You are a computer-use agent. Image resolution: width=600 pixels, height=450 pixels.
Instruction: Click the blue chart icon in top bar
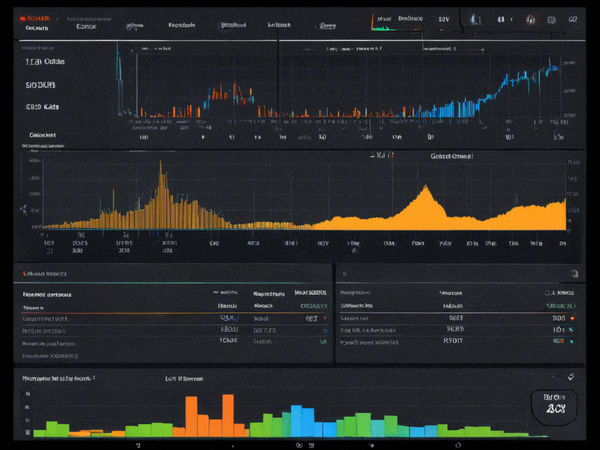point(474,19)
